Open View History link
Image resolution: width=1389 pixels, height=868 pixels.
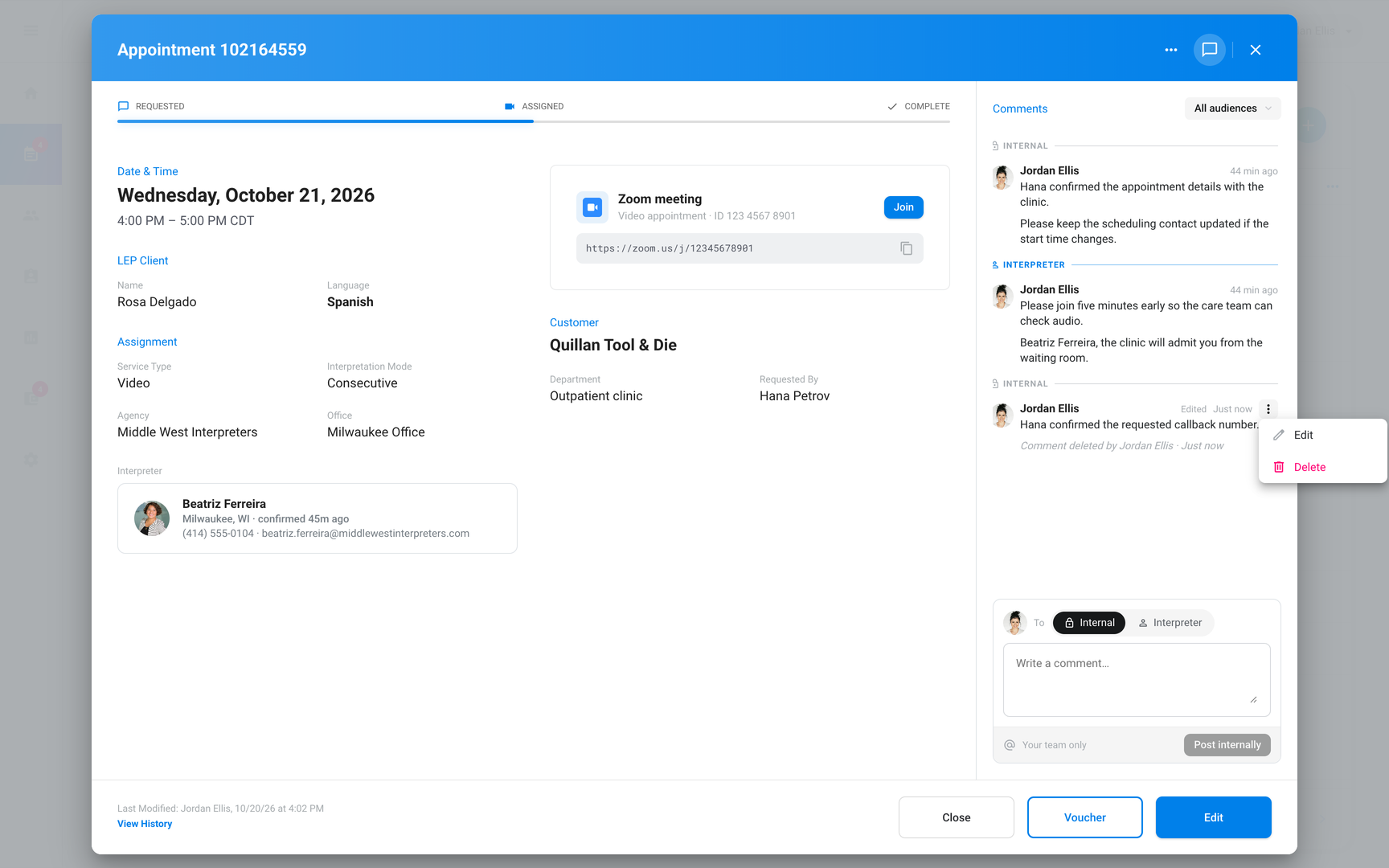point(145,824)
